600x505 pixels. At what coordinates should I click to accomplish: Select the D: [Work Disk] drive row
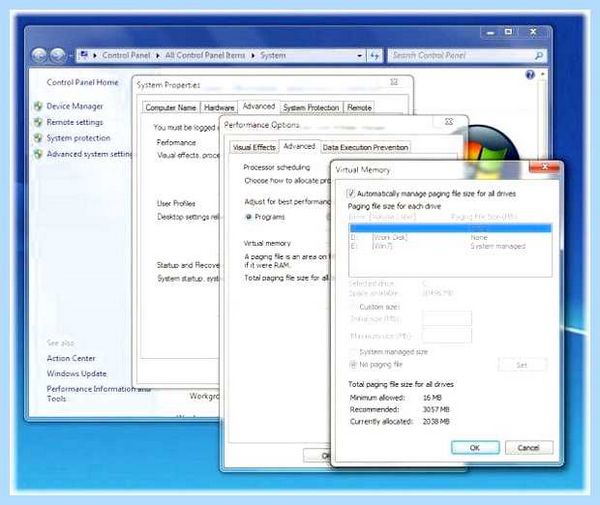450,238
